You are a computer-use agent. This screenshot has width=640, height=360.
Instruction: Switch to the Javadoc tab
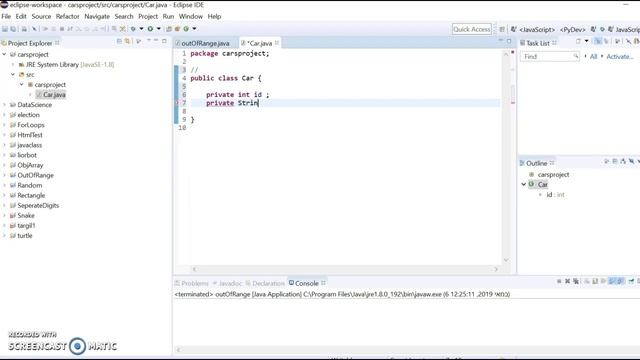click(227, 283)
